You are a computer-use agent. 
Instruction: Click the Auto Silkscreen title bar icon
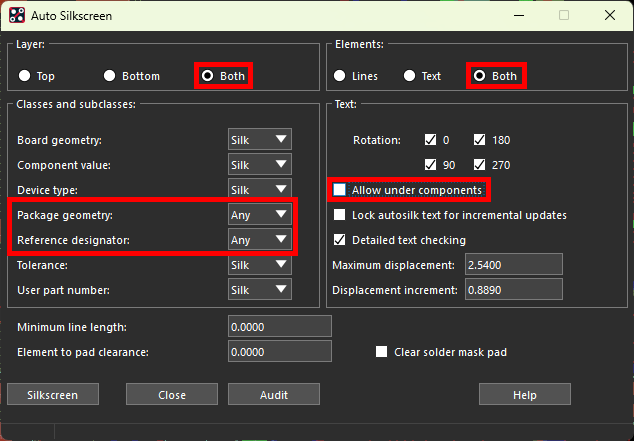[x=15, y=15]
